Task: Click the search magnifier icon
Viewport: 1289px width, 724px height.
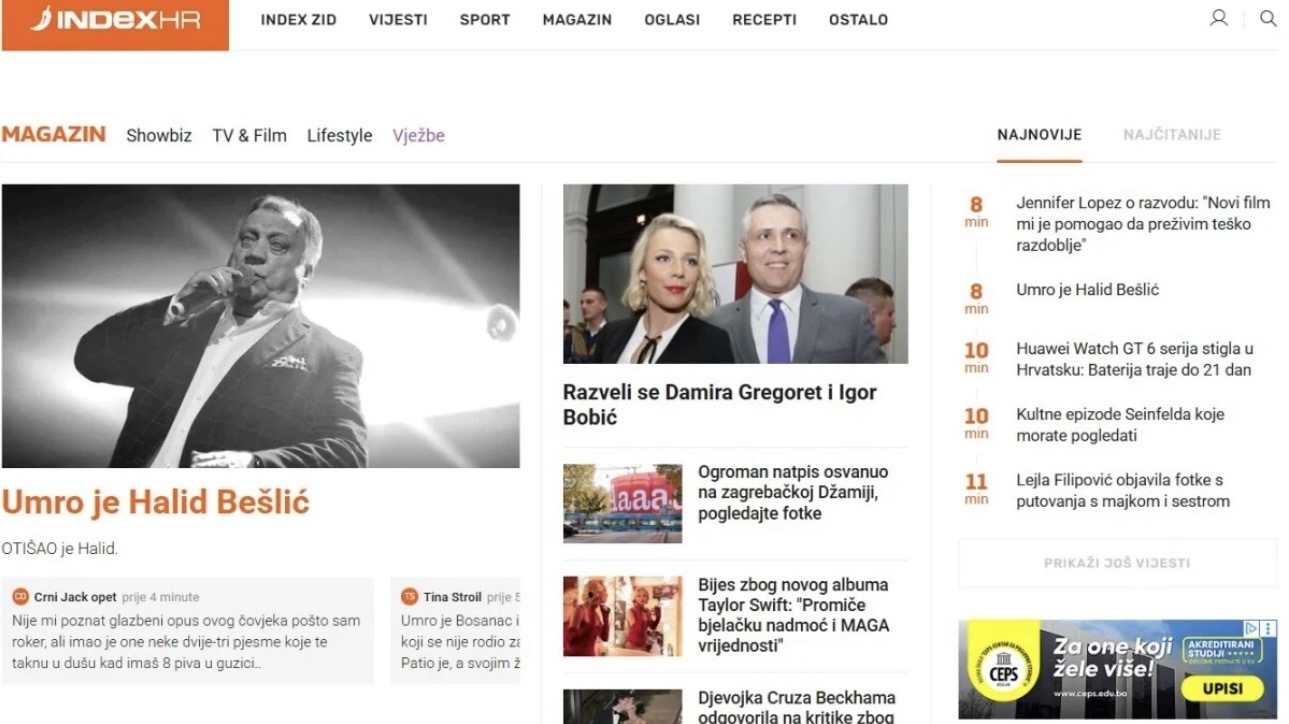Action: (1268, 18)
